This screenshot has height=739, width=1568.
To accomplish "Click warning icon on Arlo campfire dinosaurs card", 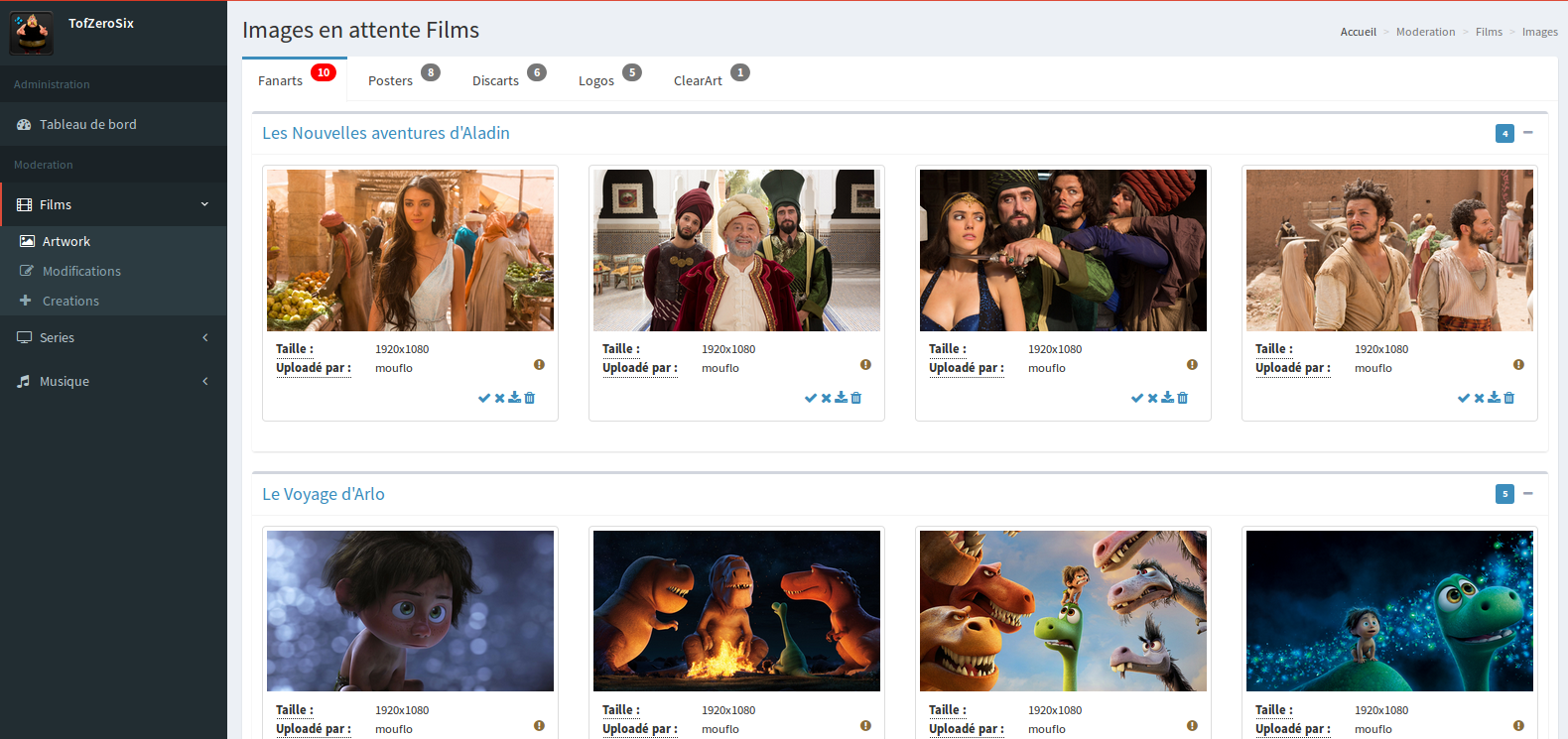I will click(x=865, y=726).
